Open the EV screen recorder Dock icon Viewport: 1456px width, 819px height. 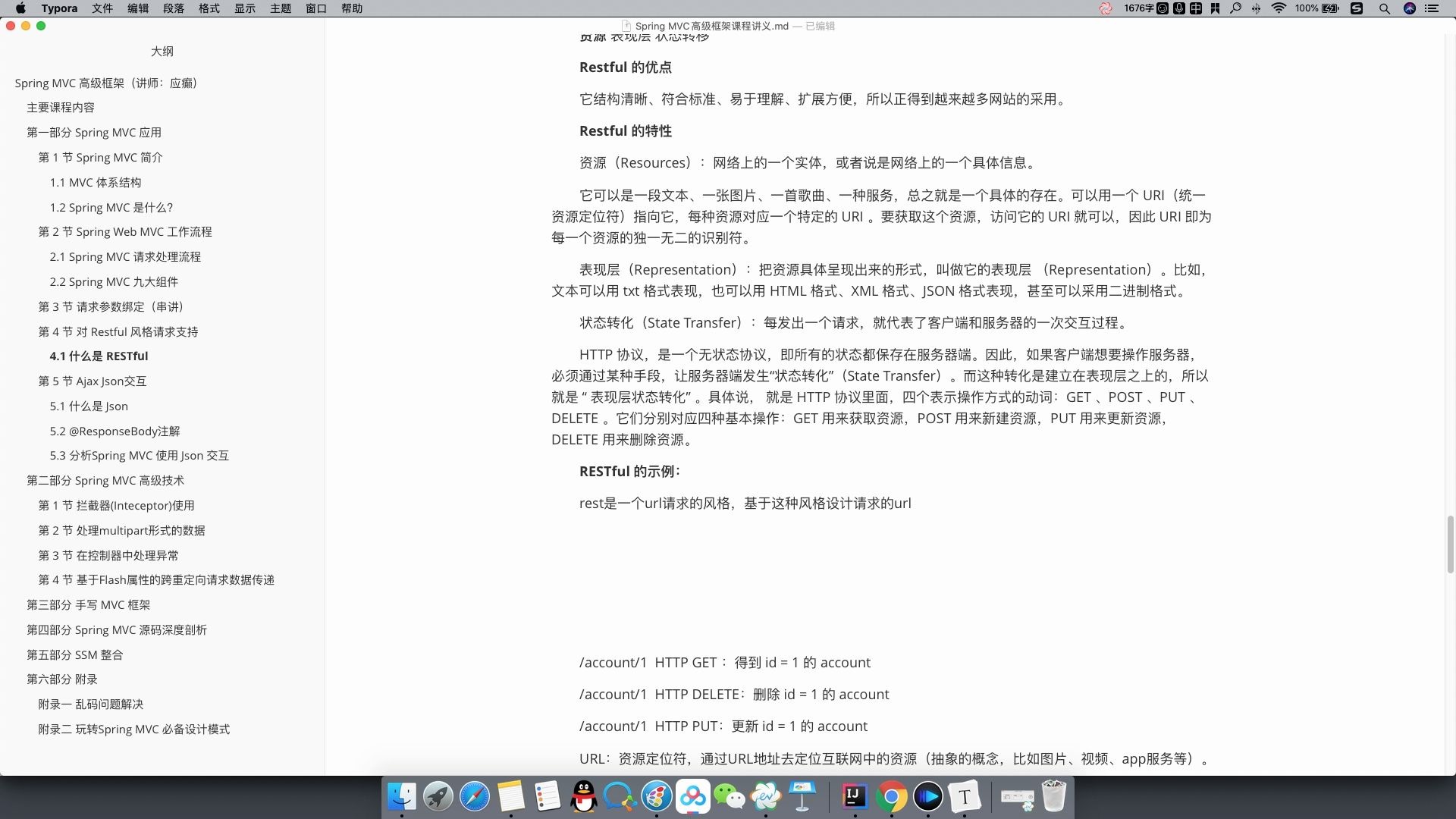(x=766, y=797)
